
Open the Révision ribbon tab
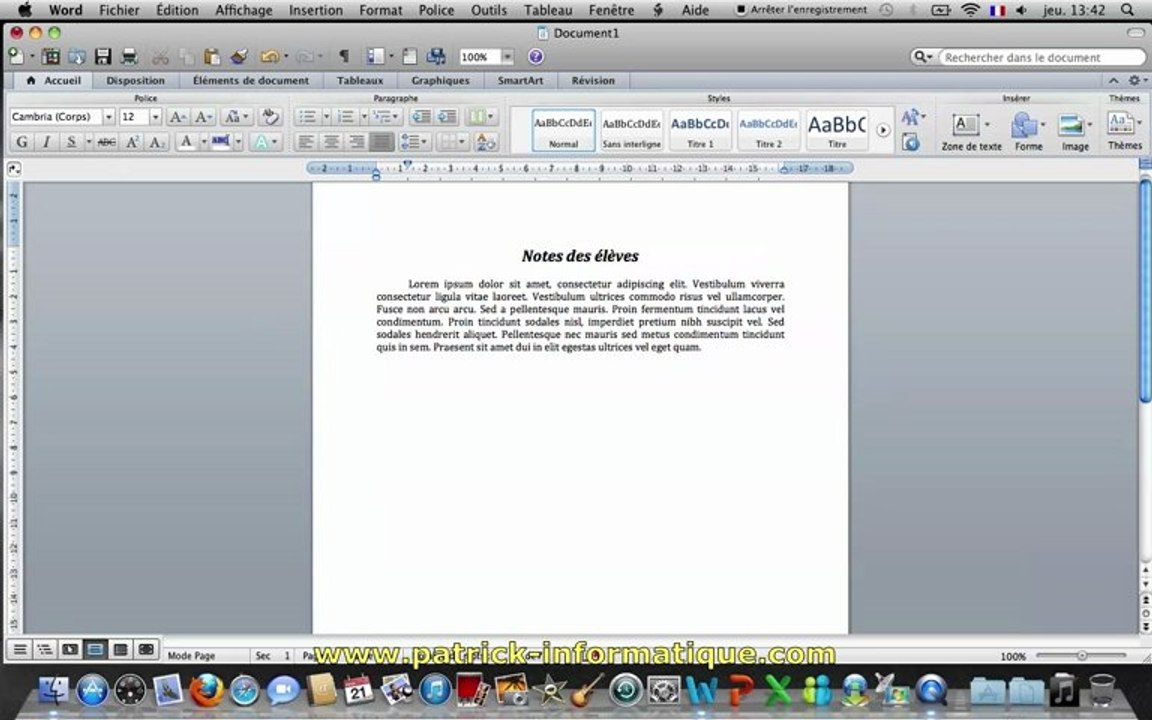point(593,80)
